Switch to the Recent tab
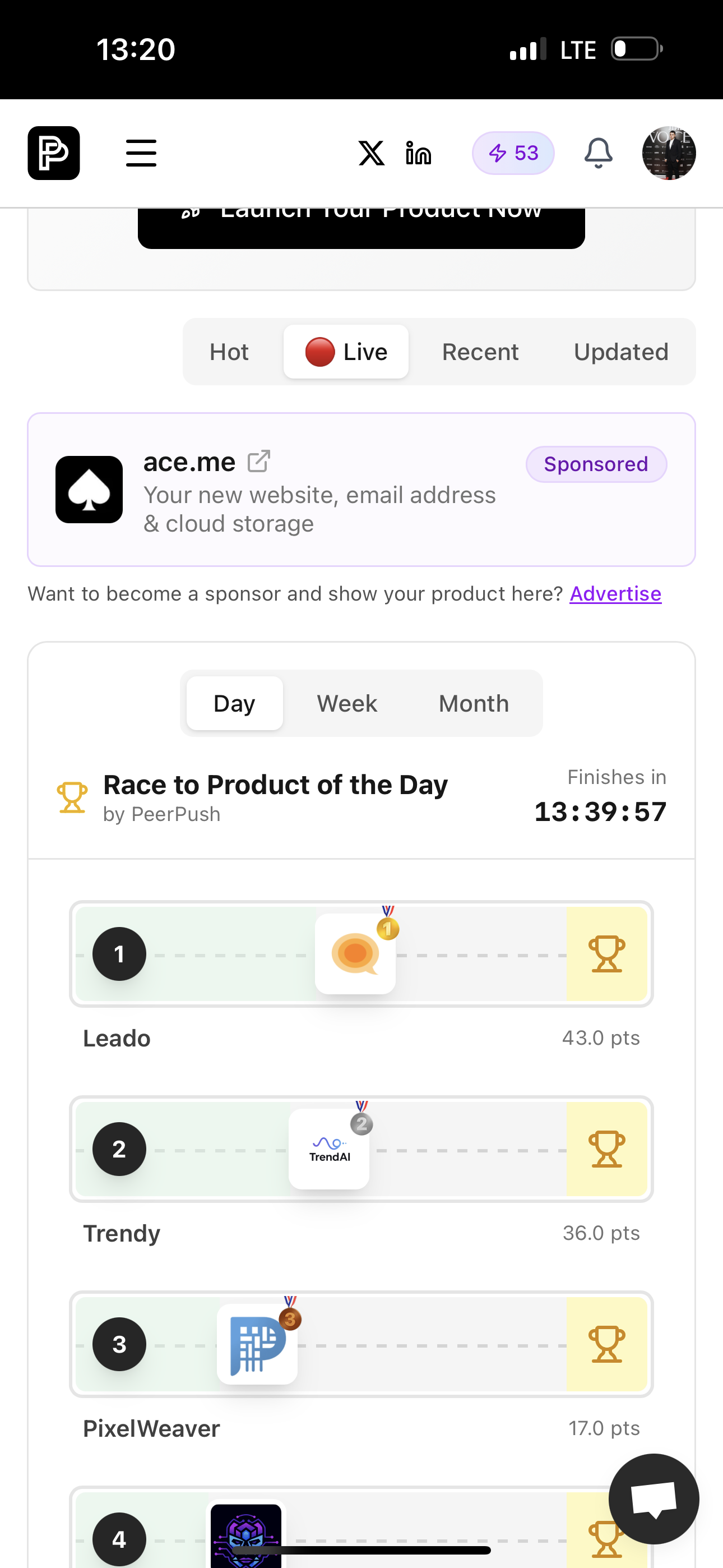Viewport: 723px width, 1568px height. [480, 352]
